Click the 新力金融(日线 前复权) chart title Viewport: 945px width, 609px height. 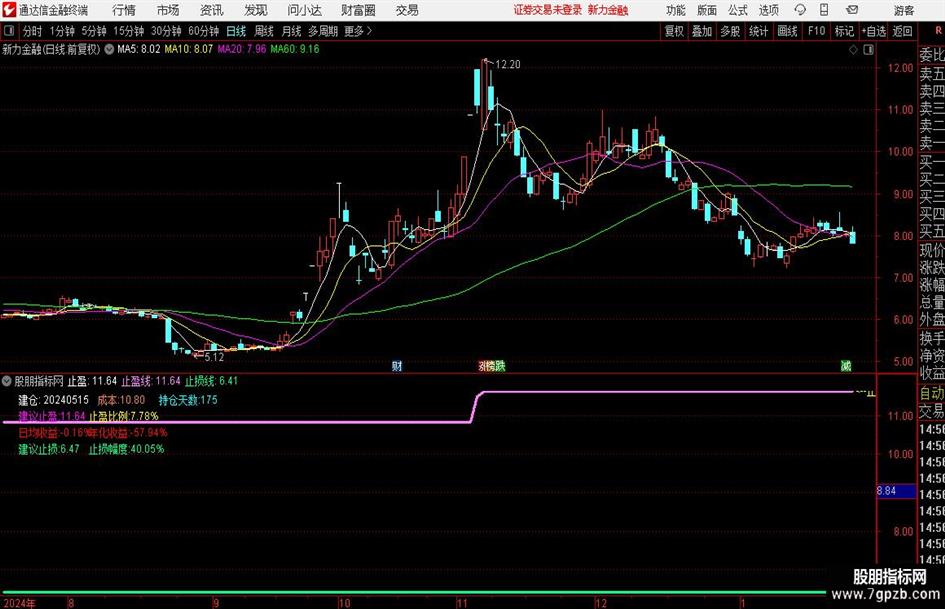point(51,49)
